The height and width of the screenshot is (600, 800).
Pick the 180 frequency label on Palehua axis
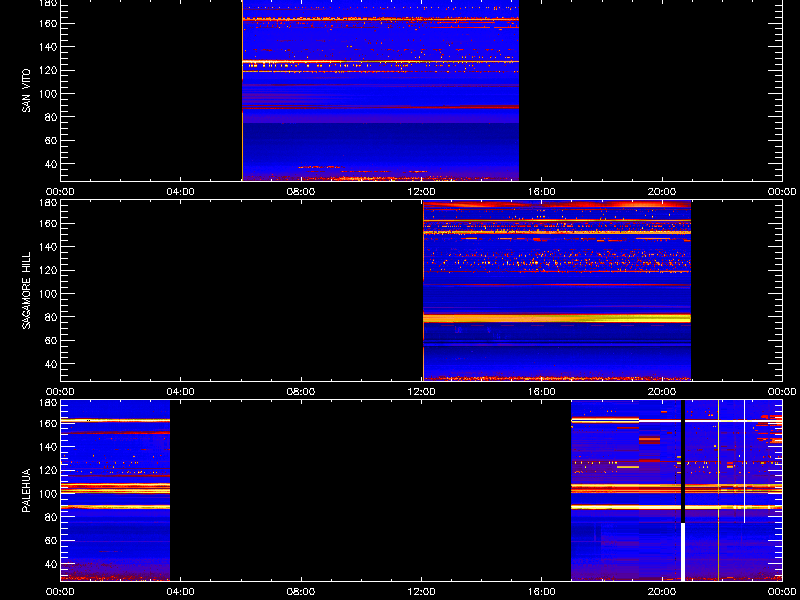[49, 403]
